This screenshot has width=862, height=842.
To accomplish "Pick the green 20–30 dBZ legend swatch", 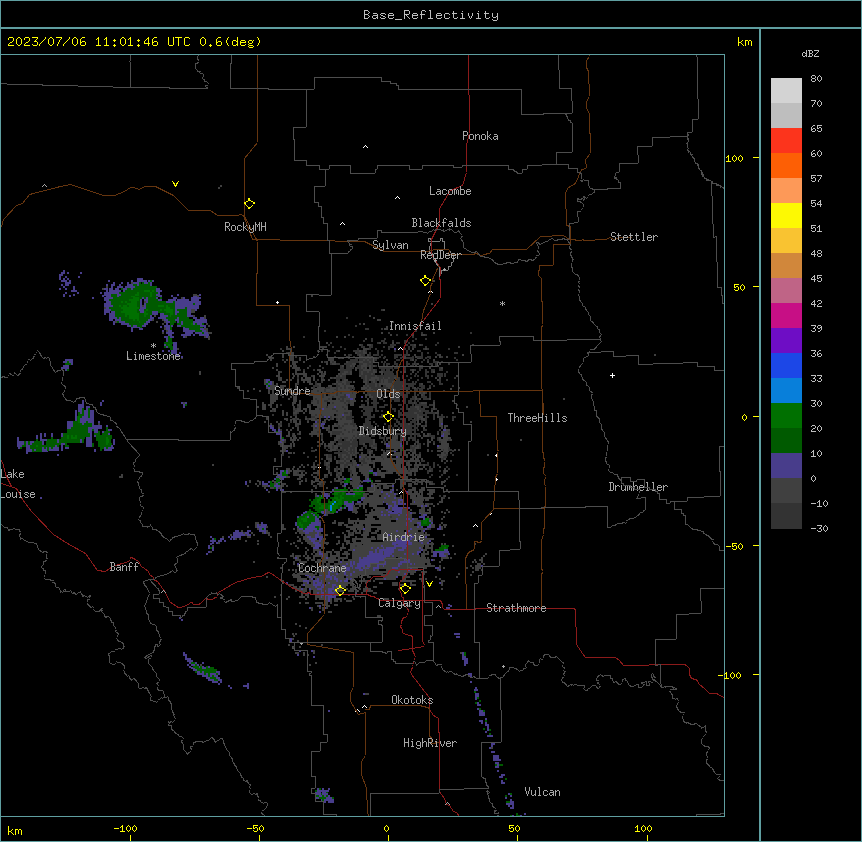I will (786, 416).
